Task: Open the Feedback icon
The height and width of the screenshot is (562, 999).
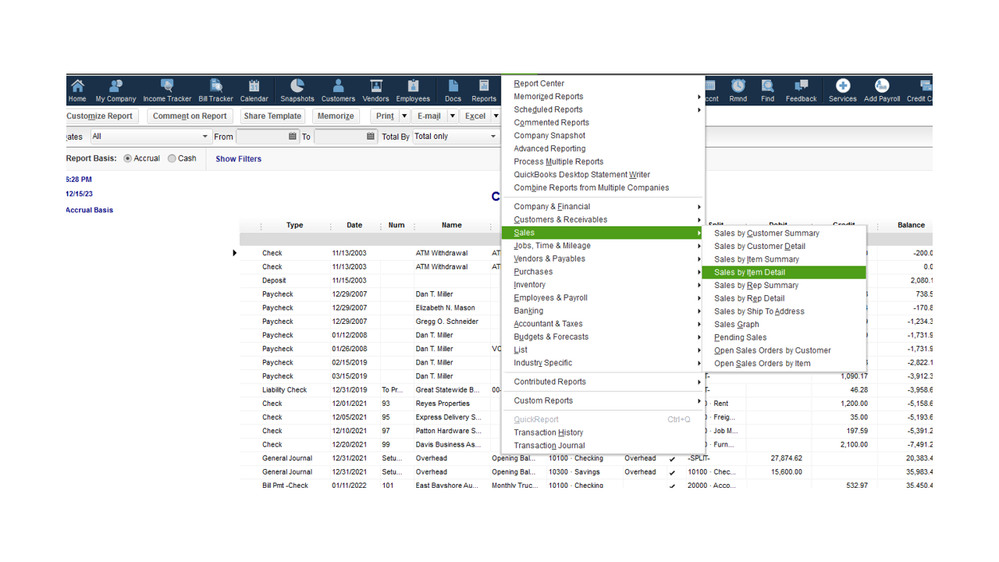Action: click(x=801, y=90)
